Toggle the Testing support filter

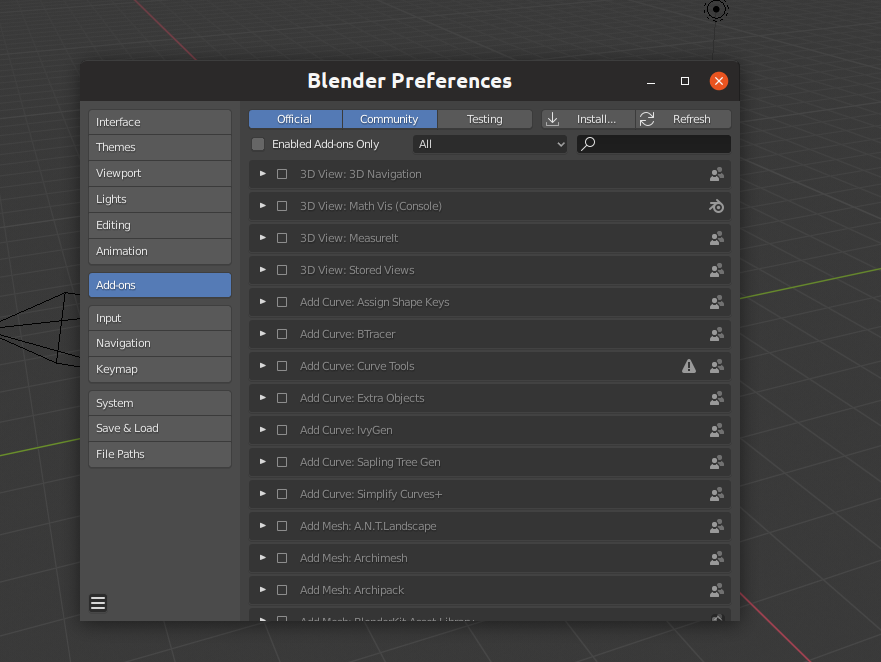tap(484, 119)
